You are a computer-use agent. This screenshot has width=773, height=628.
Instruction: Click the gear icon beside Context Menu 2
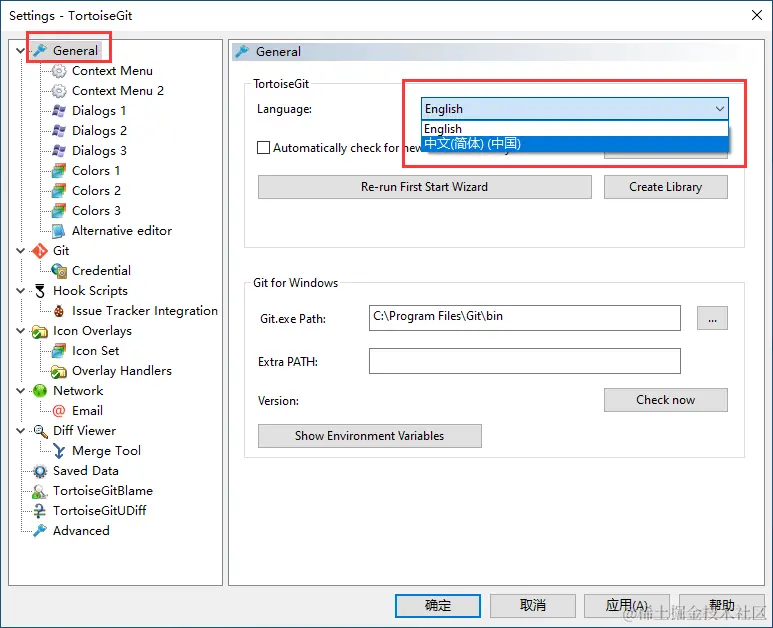point(59,91)
